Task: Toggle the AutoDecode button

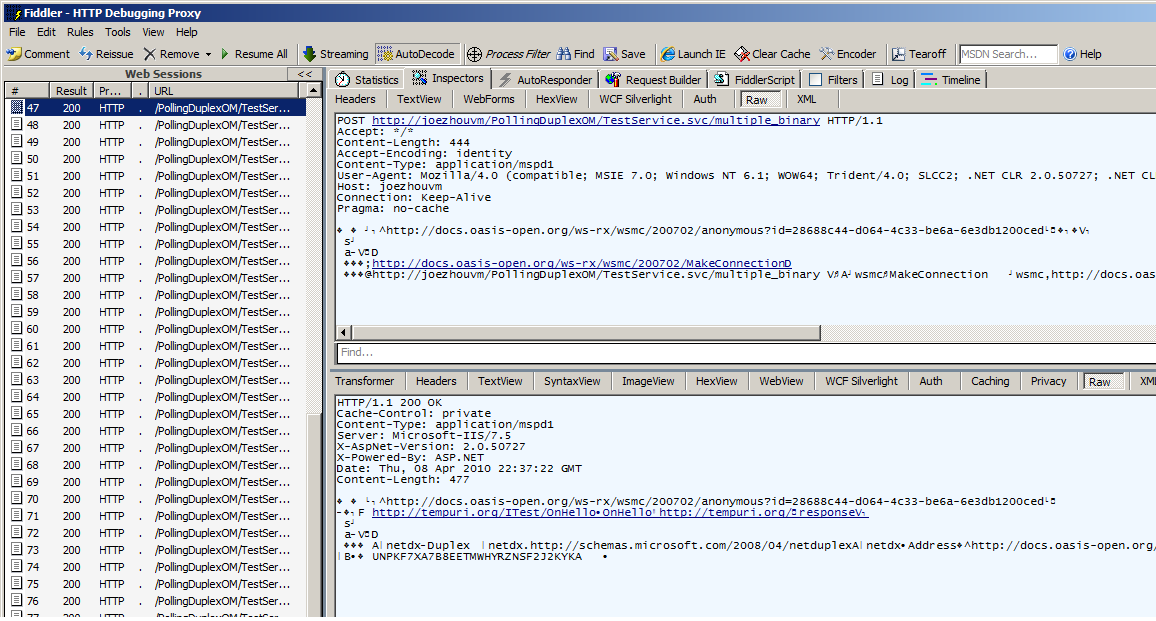Action: coord(416,54)
